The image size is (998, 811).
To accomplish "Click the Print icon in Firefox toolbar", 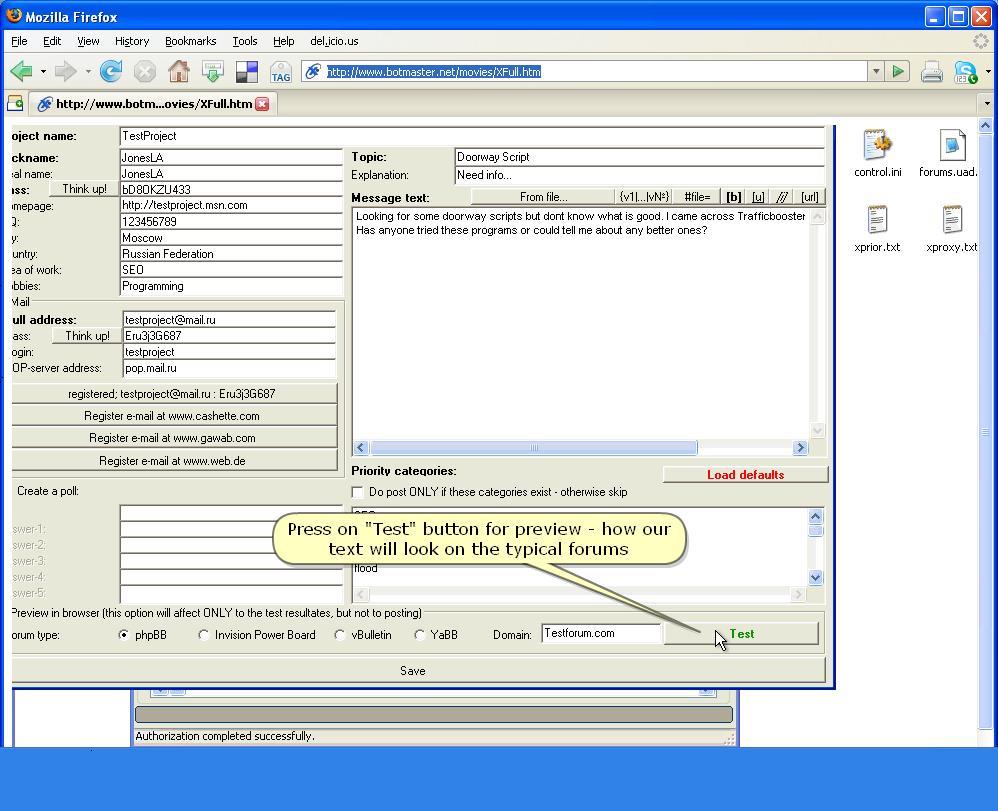I will pyautogui.click(x=930, y=71).
